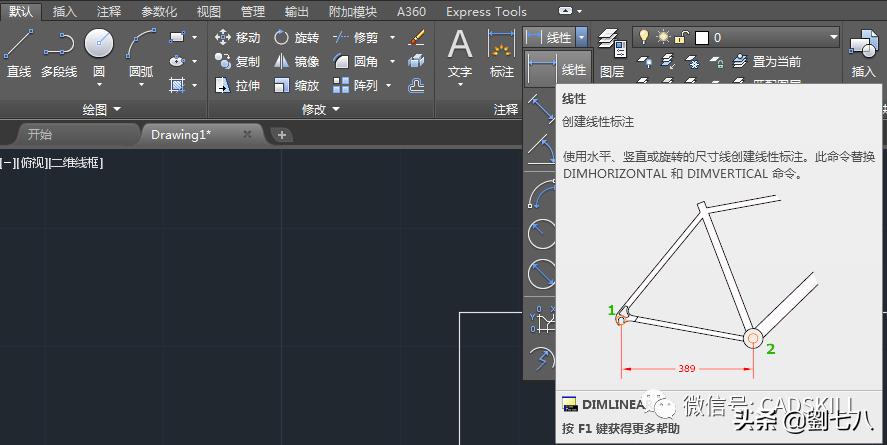
Task: Select the 多段线 polyline tool
Action: click(59, 55)
